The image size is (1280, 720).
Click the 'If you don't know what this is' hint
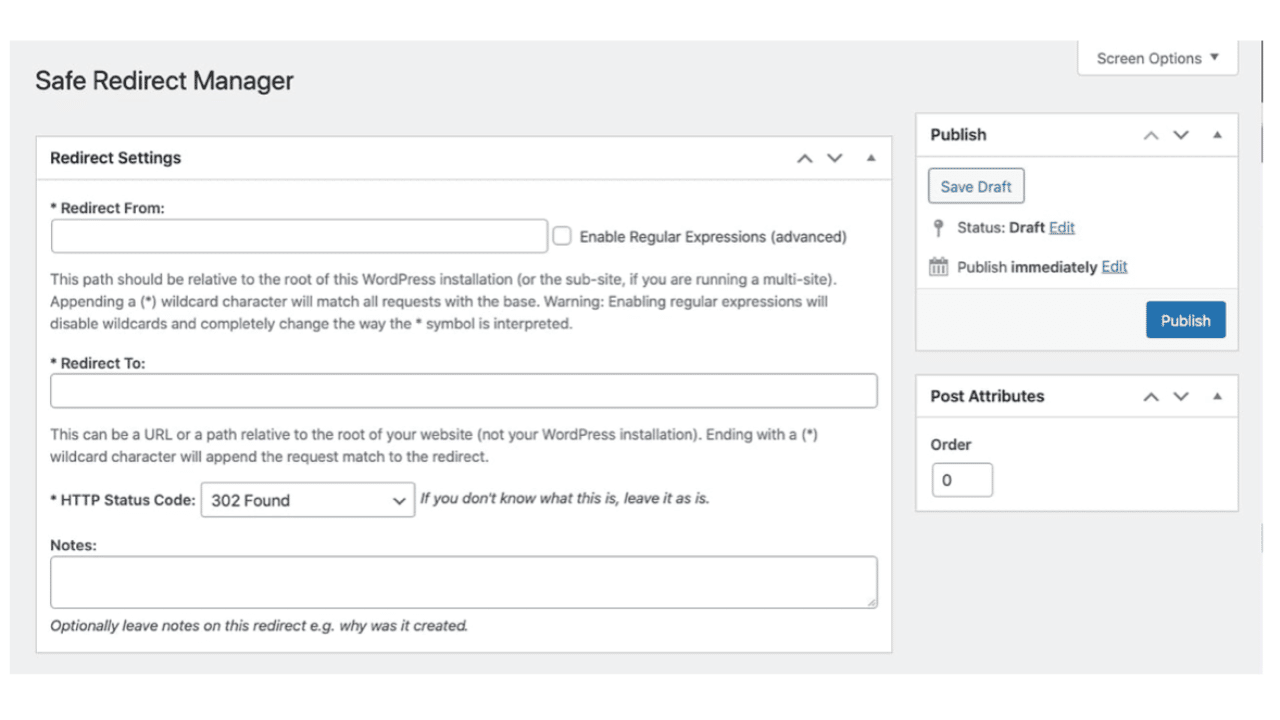(x=565, y=498)
